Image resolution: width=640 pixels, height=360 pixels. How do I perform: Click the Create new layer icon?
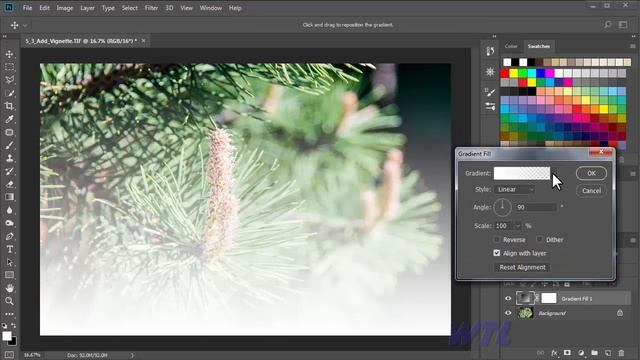tap(608, 353)
